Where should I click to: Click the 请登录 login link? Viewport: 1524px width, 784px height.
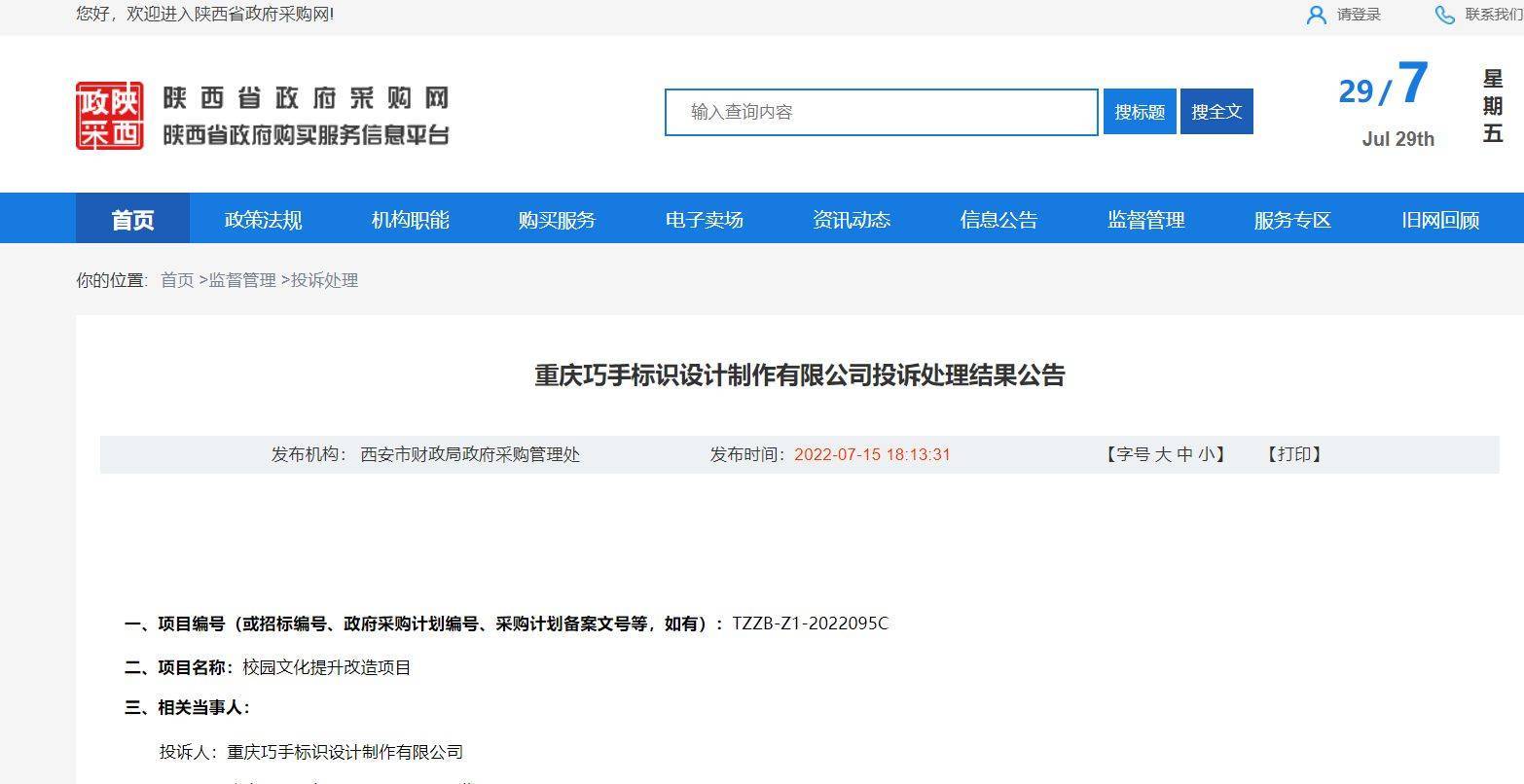(1359, 15)
